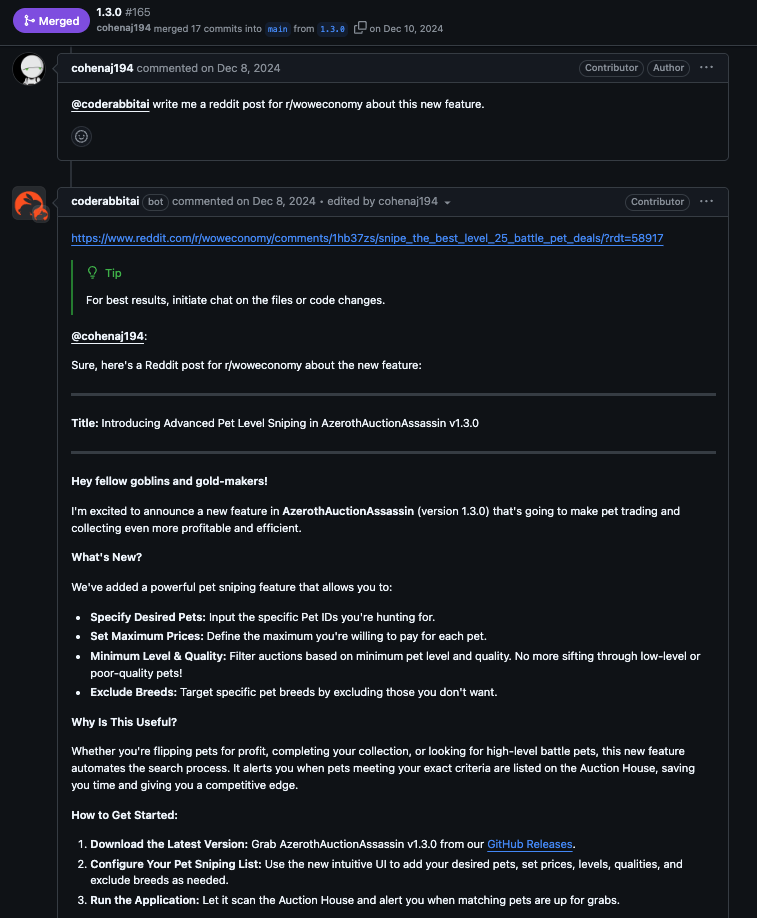Screen dimensions: 757x918
Task: Click the Author label badge
Action: tap(666, 67)
